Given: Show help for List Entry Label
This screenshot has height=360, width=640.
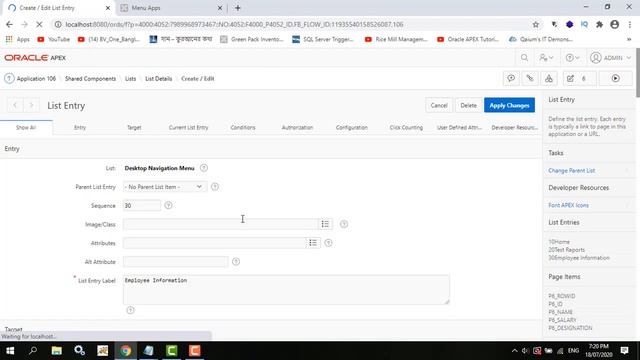Looking at the screenshot, I should point(130,310).
